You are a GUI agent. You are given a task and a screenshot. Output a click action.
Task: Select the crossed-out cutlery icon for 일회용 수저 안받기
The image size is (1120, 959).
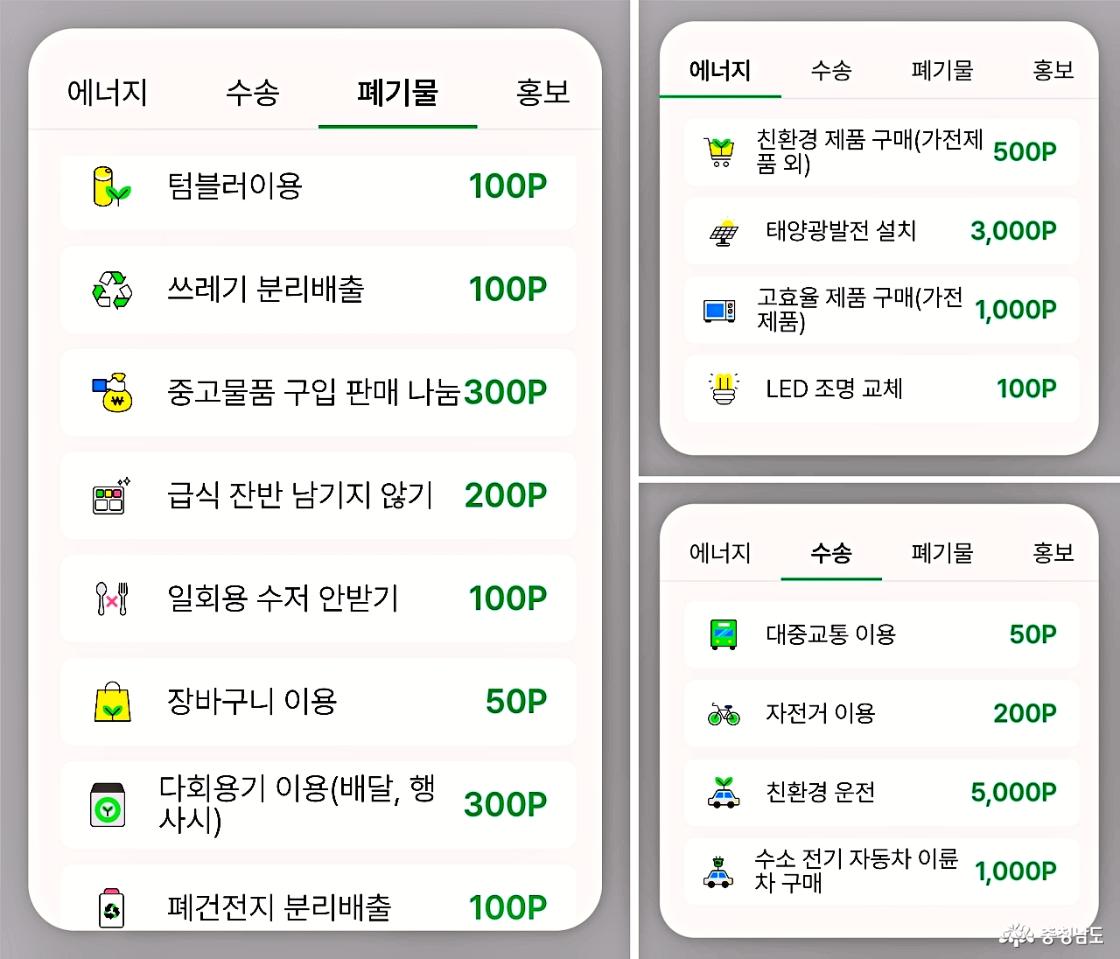click(112, 598)
